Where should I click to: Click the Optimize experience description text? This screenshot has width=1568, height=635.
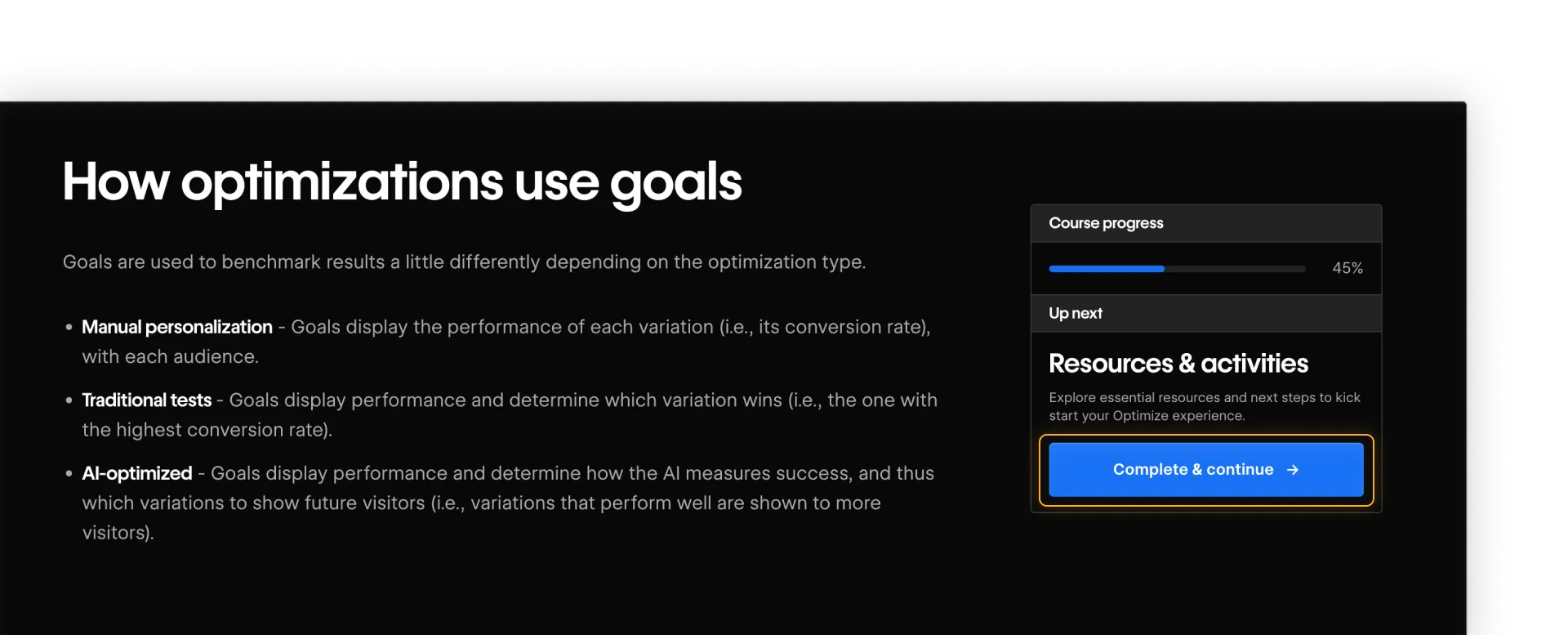pos(1204,406)
